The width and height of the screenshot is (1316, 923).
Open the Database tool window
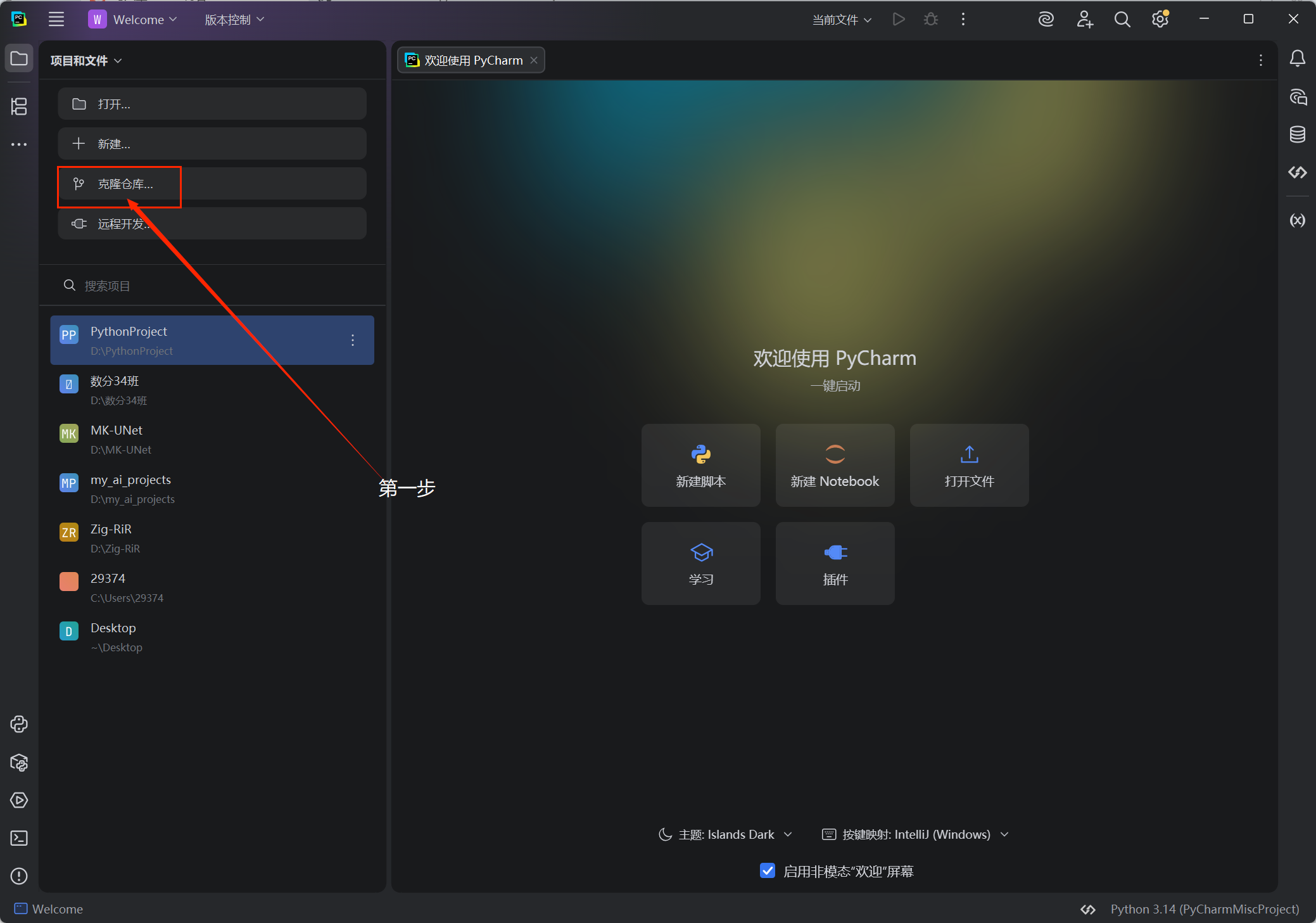tap(1298, 134)
